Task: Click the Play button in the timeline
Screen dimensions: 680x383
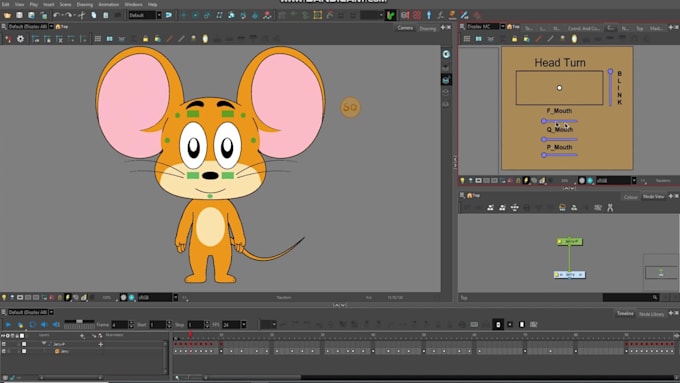Action: [8, 324]
